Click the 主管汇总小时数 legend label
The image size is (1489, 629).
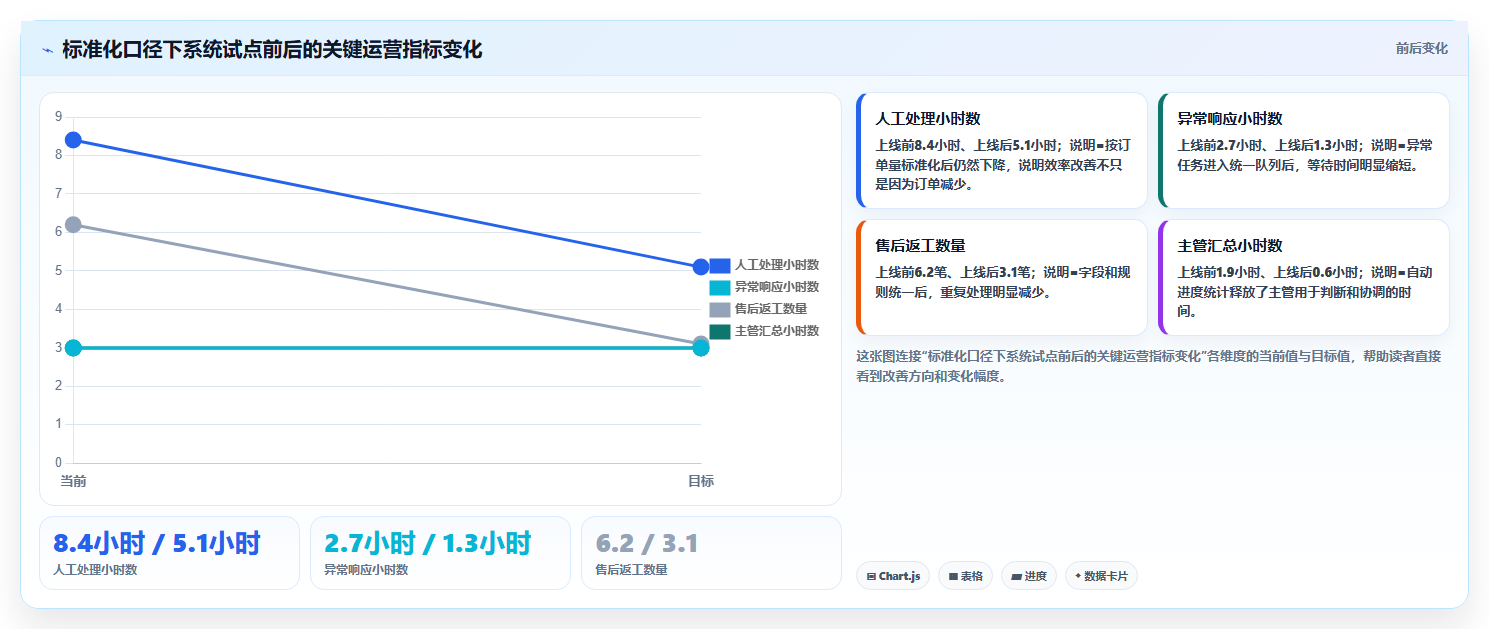coord(777,331)
